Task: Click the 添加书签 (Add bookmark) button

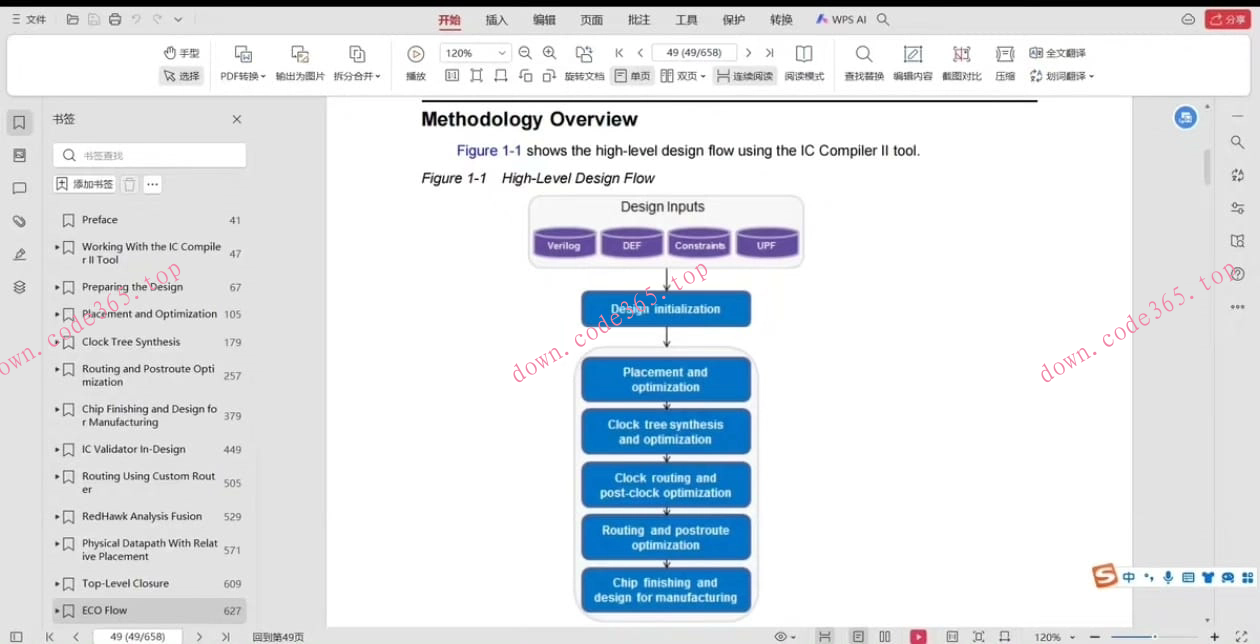Action: 85,184
